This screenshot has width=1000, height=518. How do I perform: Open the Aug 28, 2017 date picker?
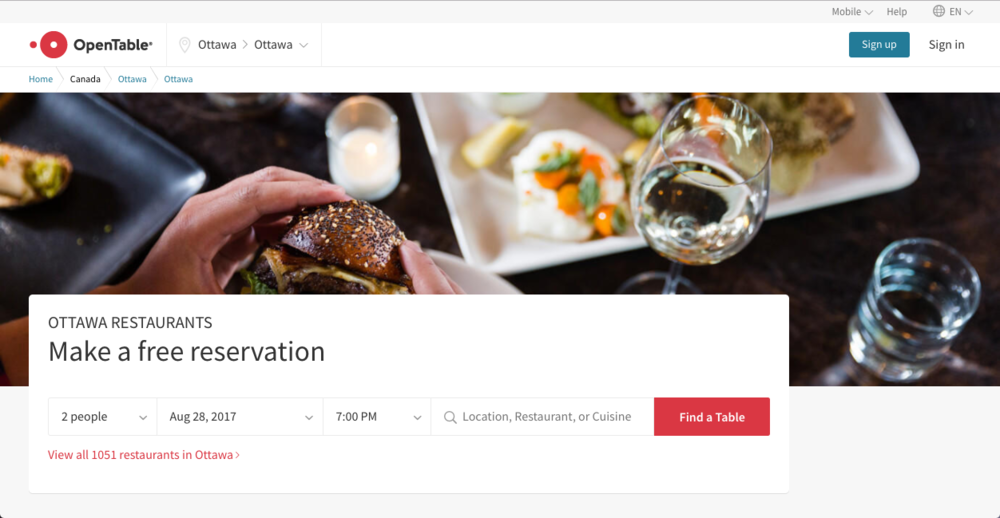240,417
